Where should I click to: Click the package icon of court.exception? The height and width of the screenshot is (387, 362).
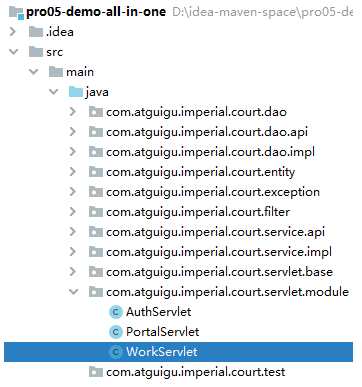96,192
